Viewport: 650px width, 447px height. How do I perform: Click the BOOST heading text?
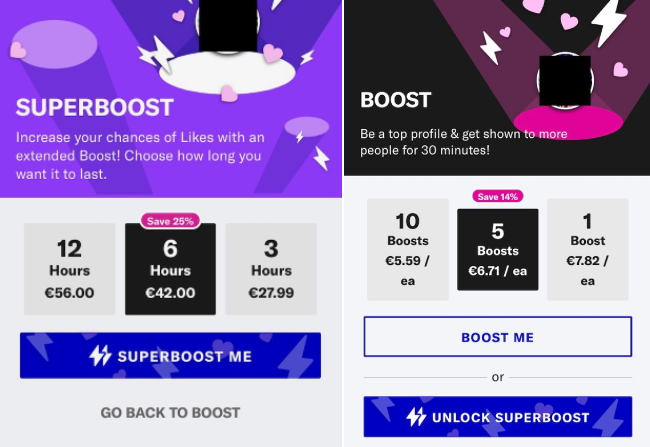tap(396, 100)
